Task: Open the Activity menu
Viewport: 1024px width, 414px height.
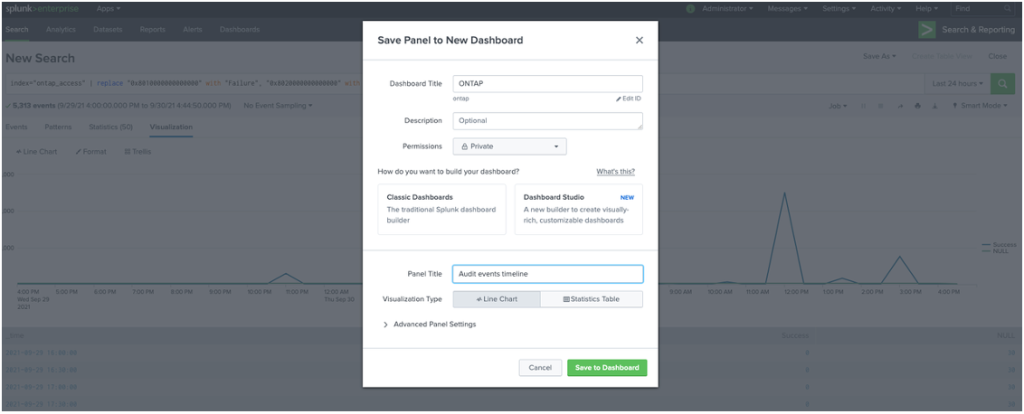Action: 886,9
